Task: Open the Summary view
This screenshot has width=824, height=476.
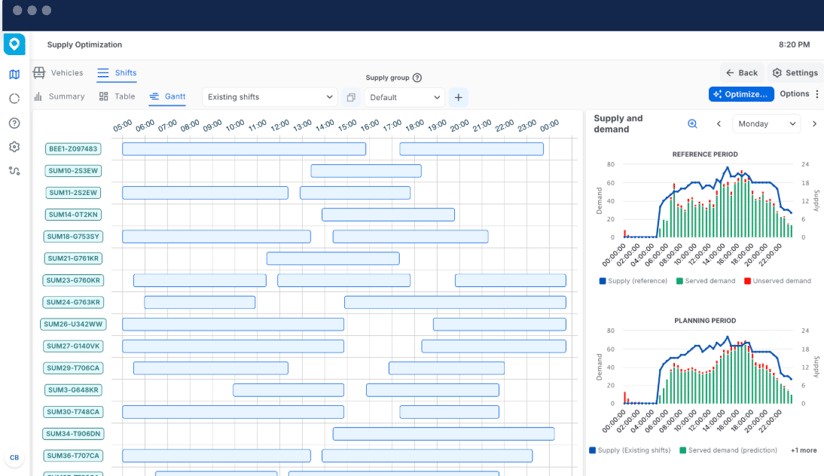Action: (x=59, y=97)
